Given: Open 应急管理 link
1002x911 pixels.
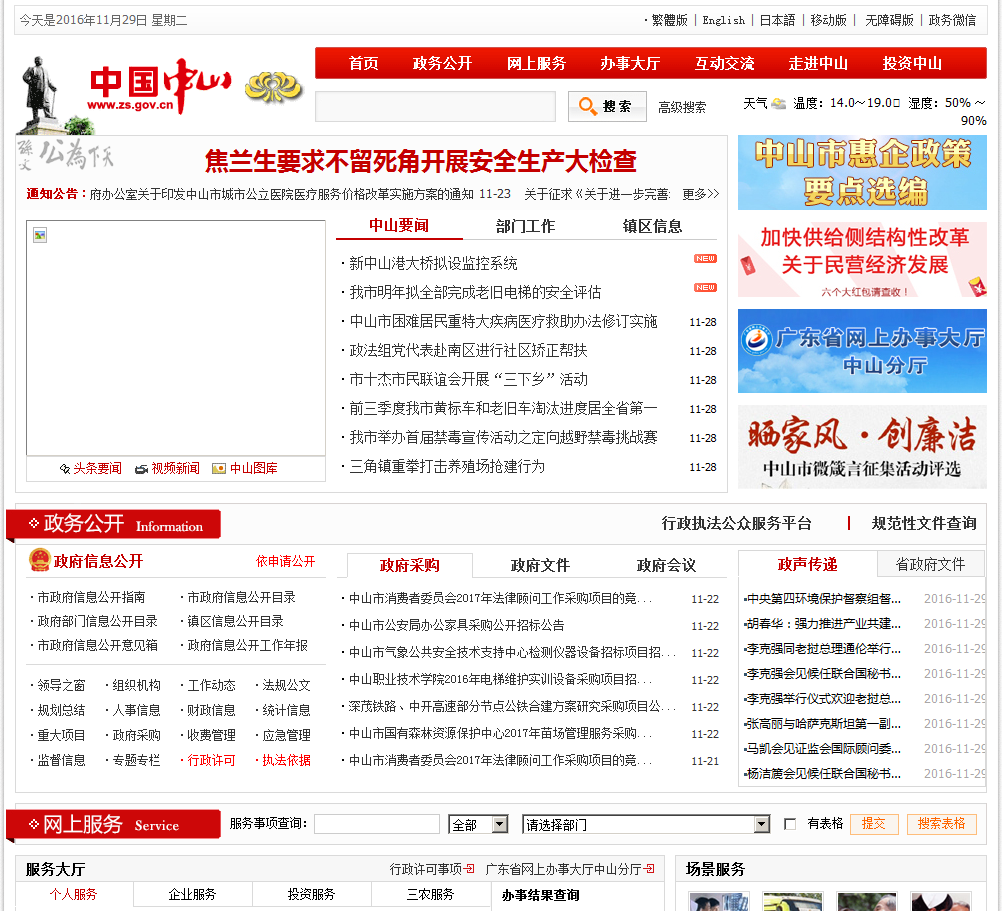Looking at the screenshot, I should point(286,735).
